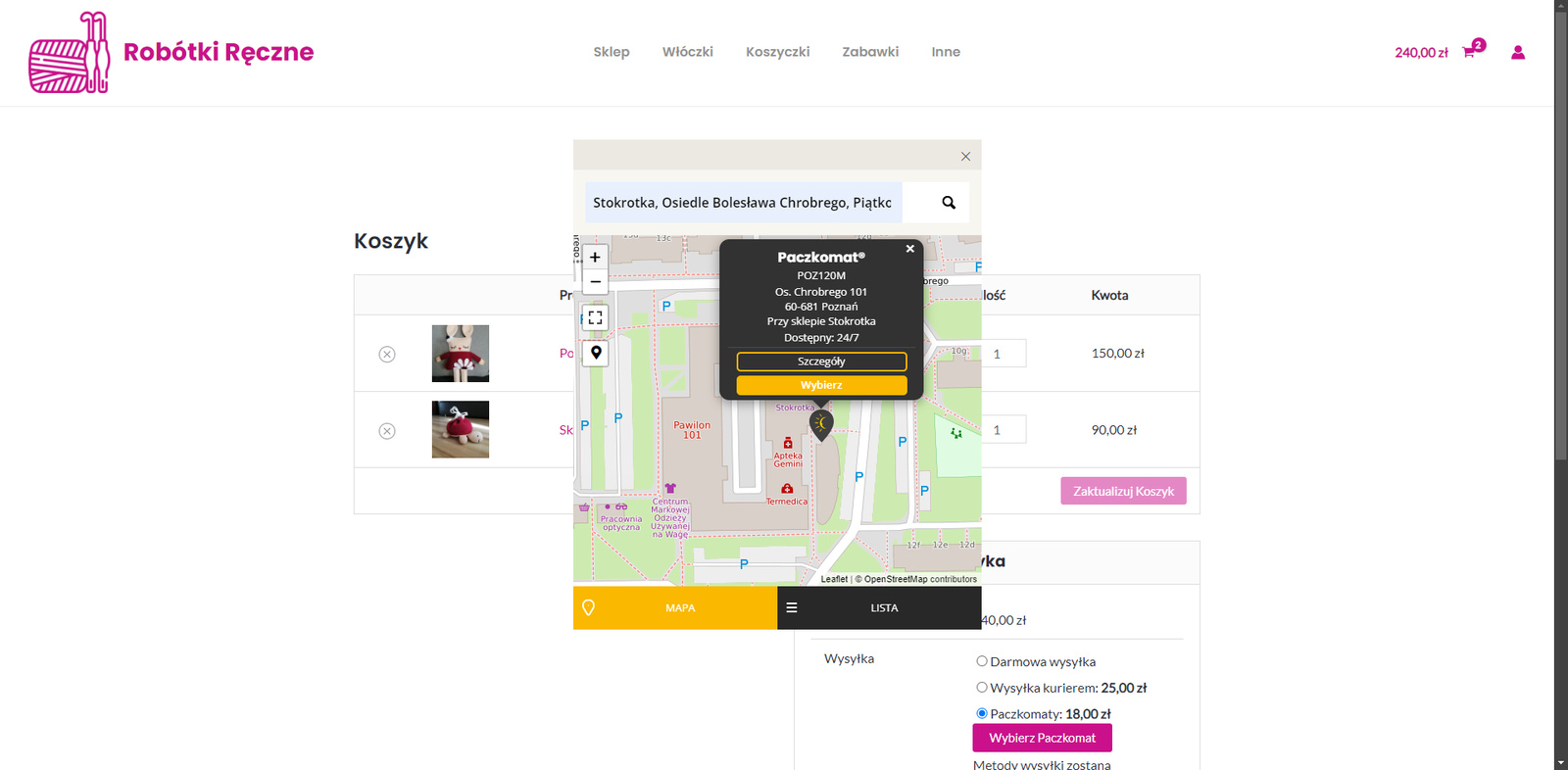
Task: Click the search magnifier icon
Action: (x=948, y=203)
